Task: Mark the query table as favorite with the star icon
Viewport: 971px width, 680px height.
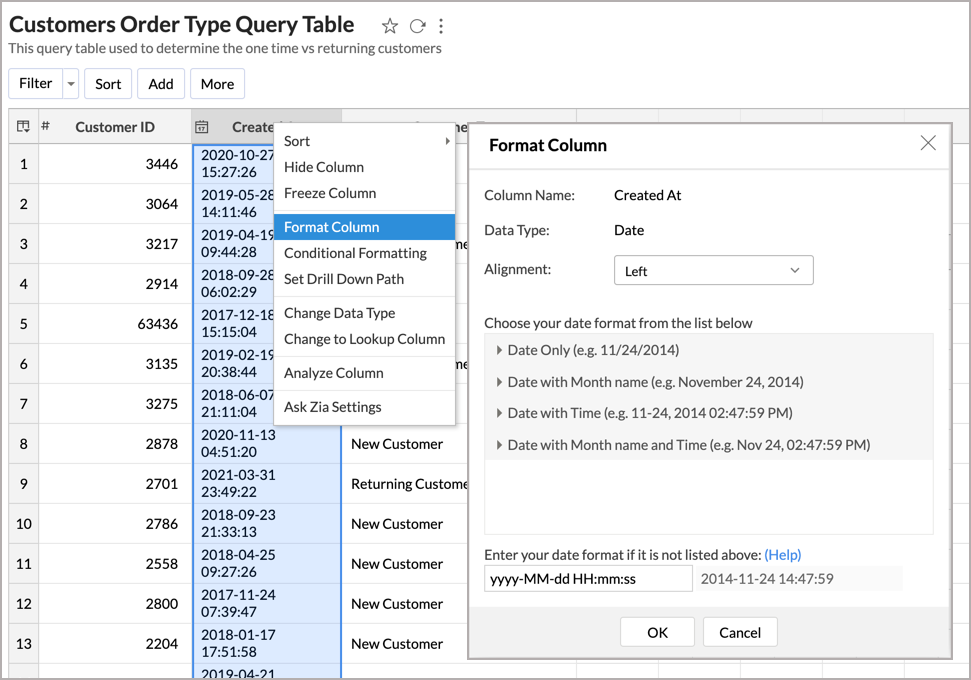Action: tap(389, 25)
